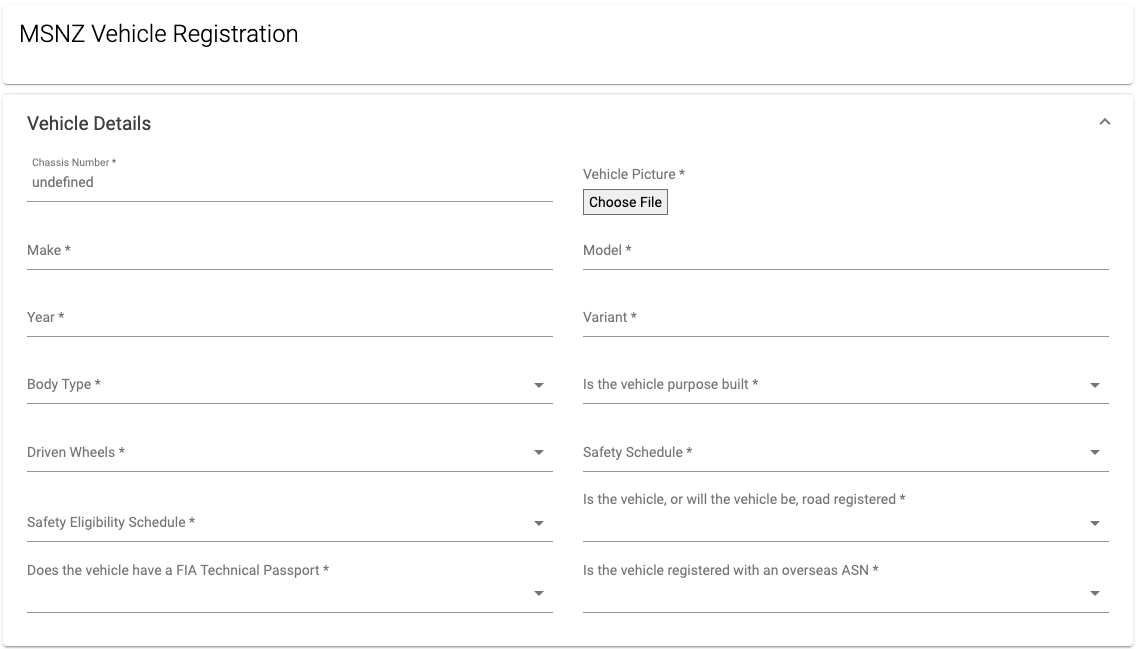Image resolution: width=1136 pixels, height=649 pixels.
Task: Open overseas ASN dropdown arrow
Action: [1095, 593]
